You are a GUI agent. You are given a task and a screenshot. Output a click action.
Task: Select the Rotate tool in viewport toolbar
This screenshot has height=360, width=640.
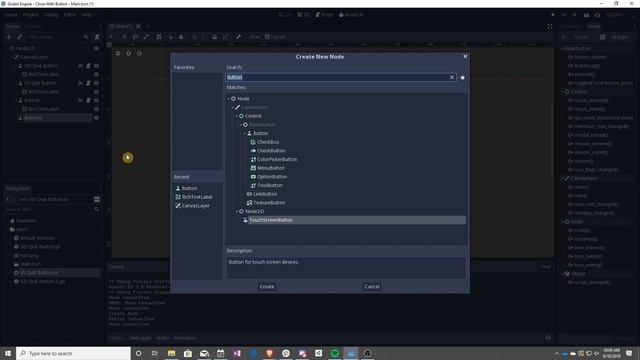coord(135,37)
